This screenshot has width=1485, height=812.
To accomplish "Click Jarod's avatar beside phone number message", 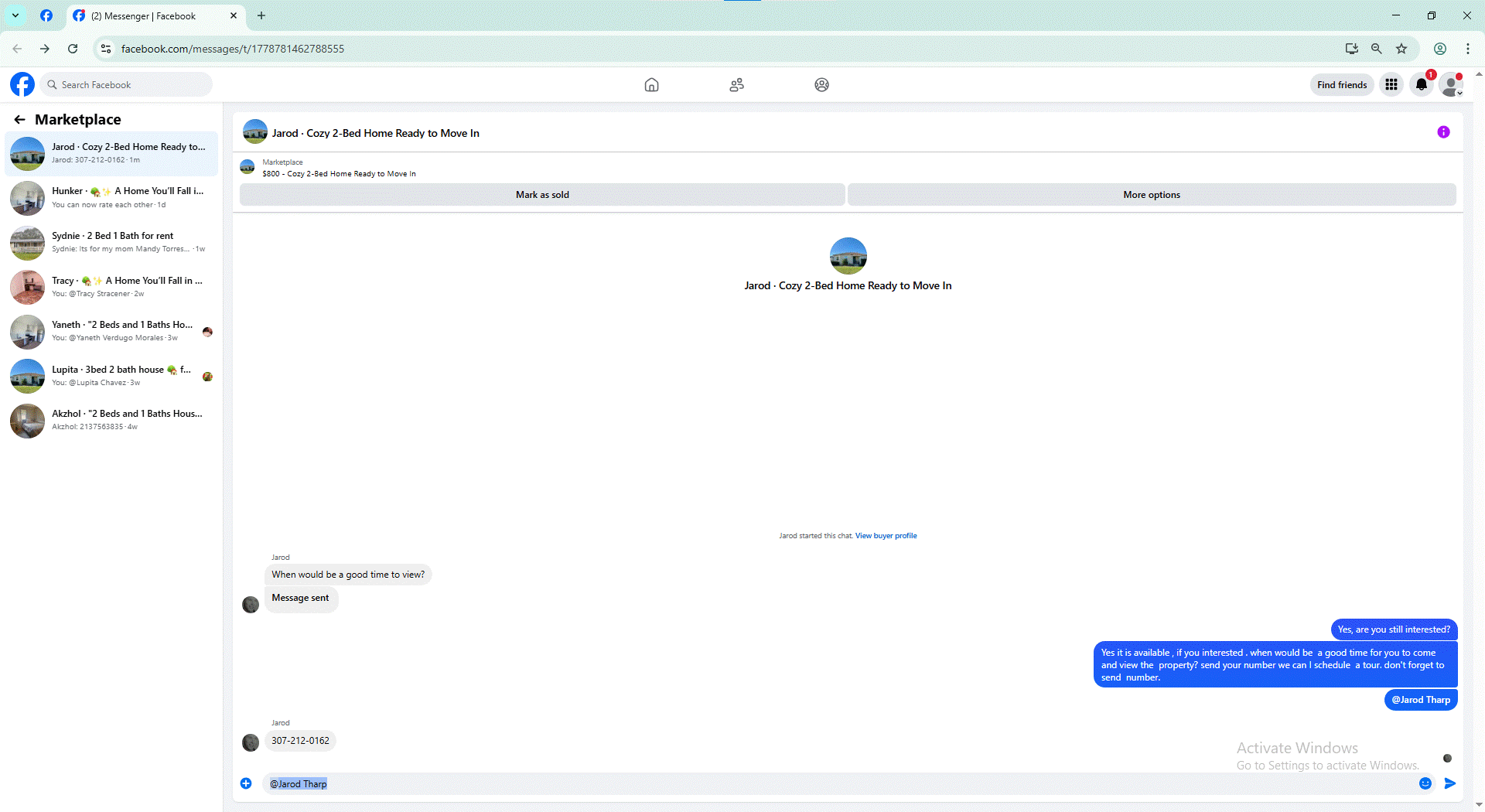I will tap(251, 743).
